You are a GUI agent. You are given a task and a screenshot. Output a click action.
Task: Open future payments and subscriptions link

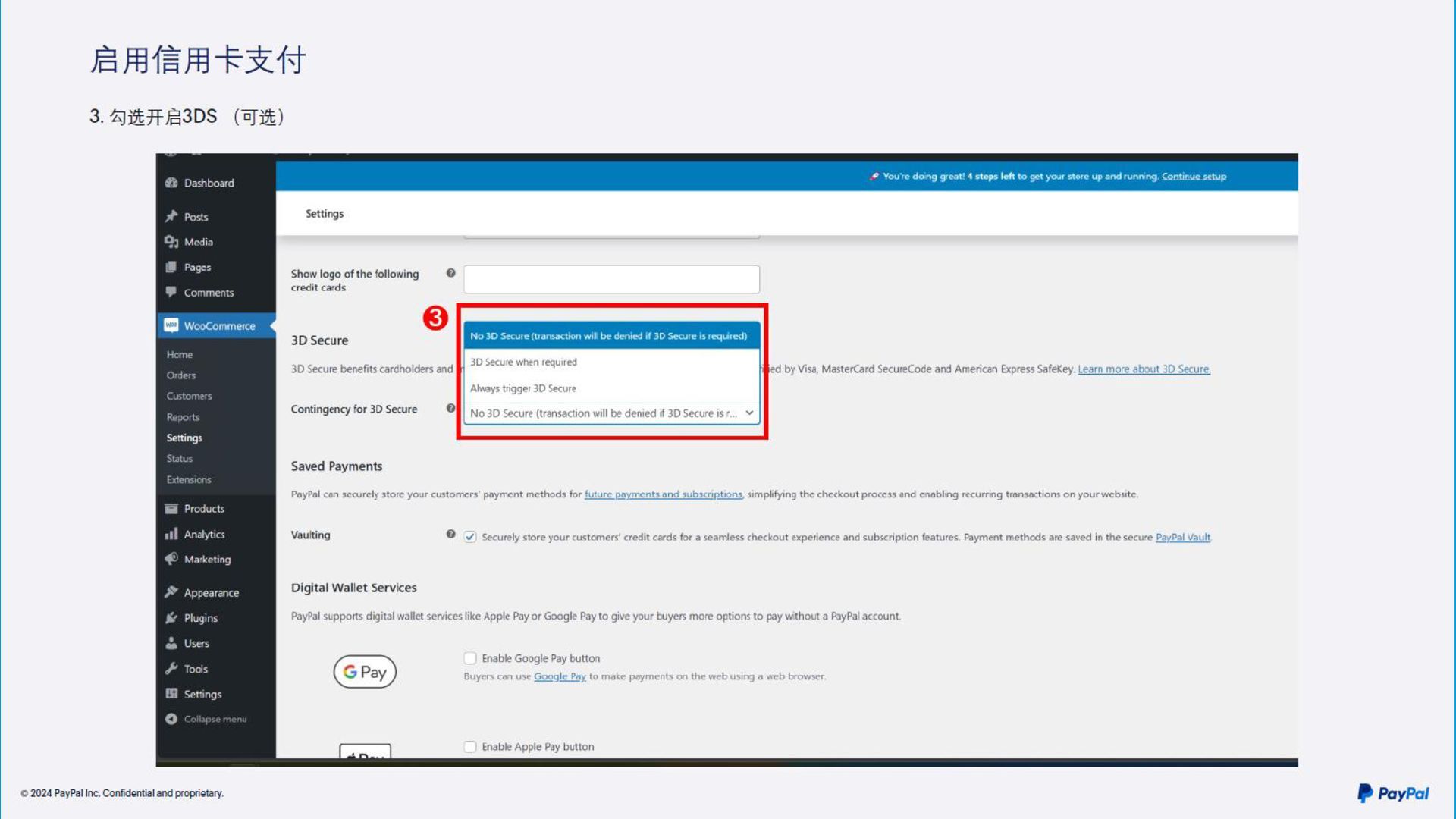[x=663, y=494]
